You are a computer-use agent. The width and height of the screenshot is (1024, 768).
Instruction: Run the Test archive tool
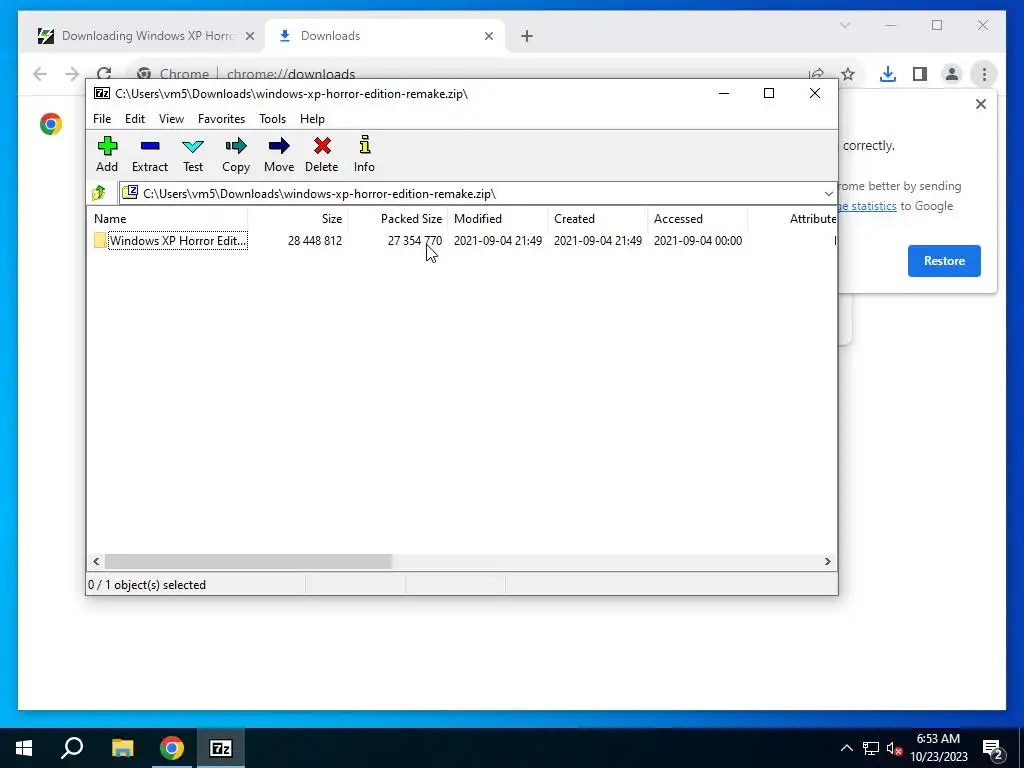193,154
